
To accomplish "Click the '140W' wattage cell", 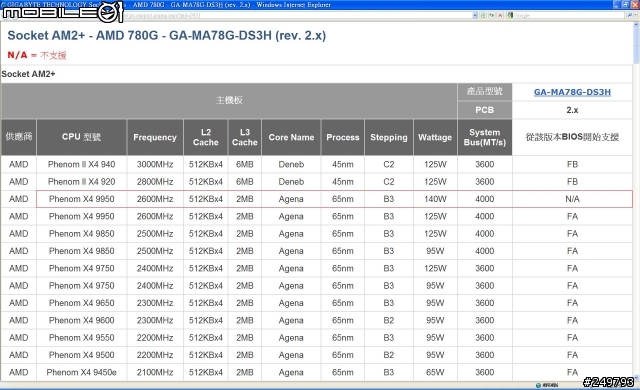I will (x=435, y=199).
